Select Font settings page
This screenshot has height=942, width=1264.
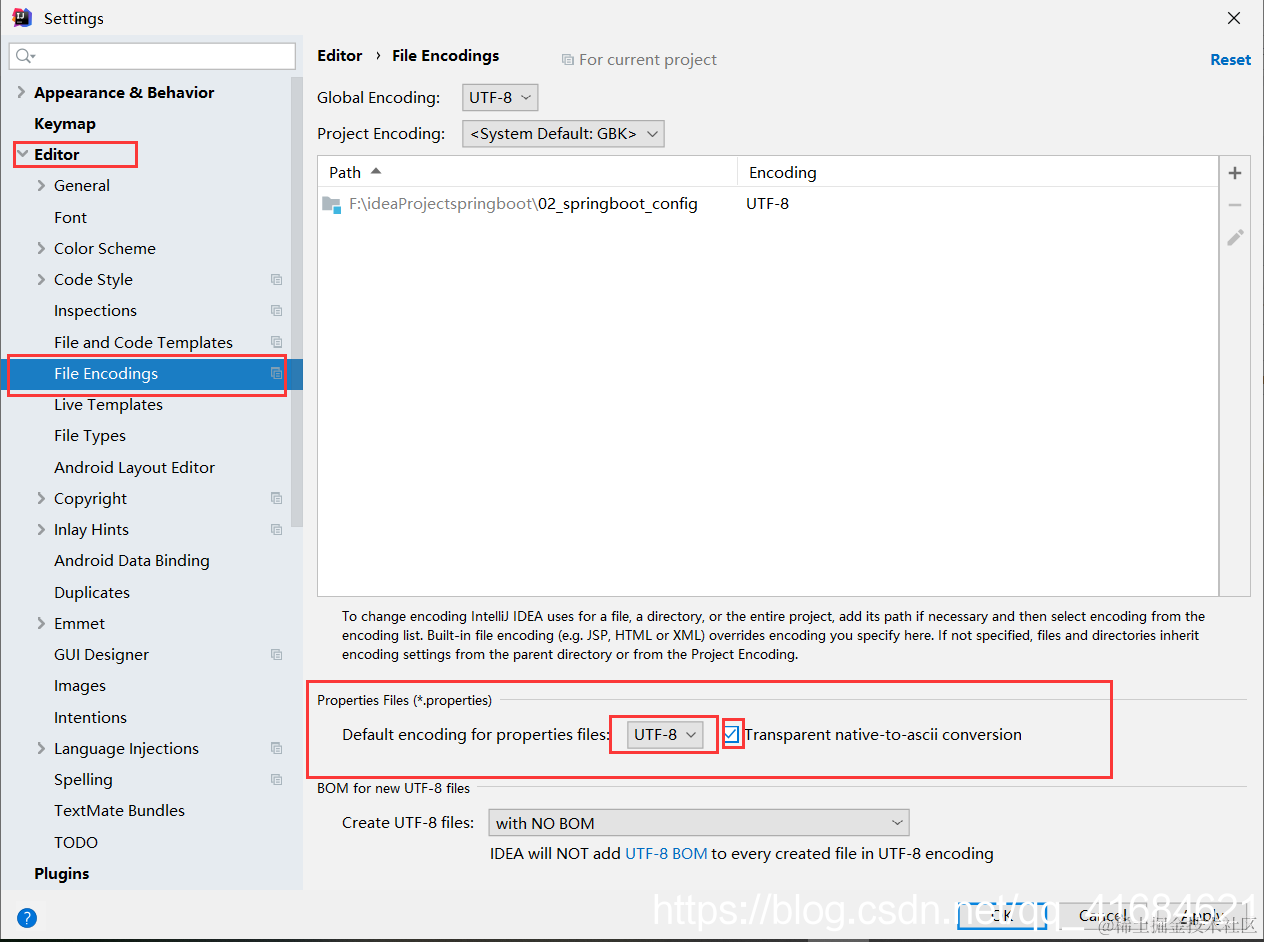click(70, 217)
